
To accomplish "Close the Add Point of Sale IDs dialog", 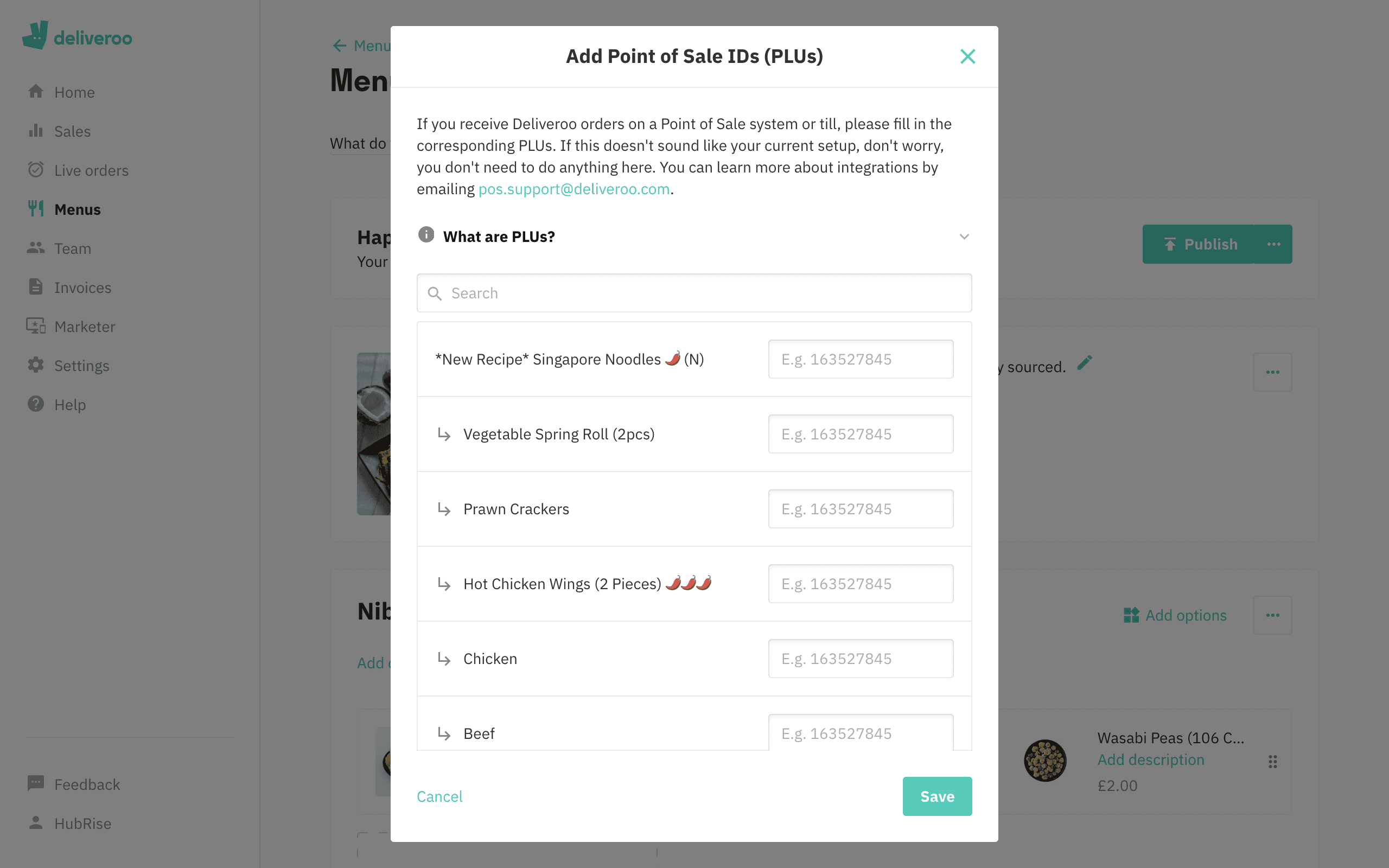I will coord(967,57).
